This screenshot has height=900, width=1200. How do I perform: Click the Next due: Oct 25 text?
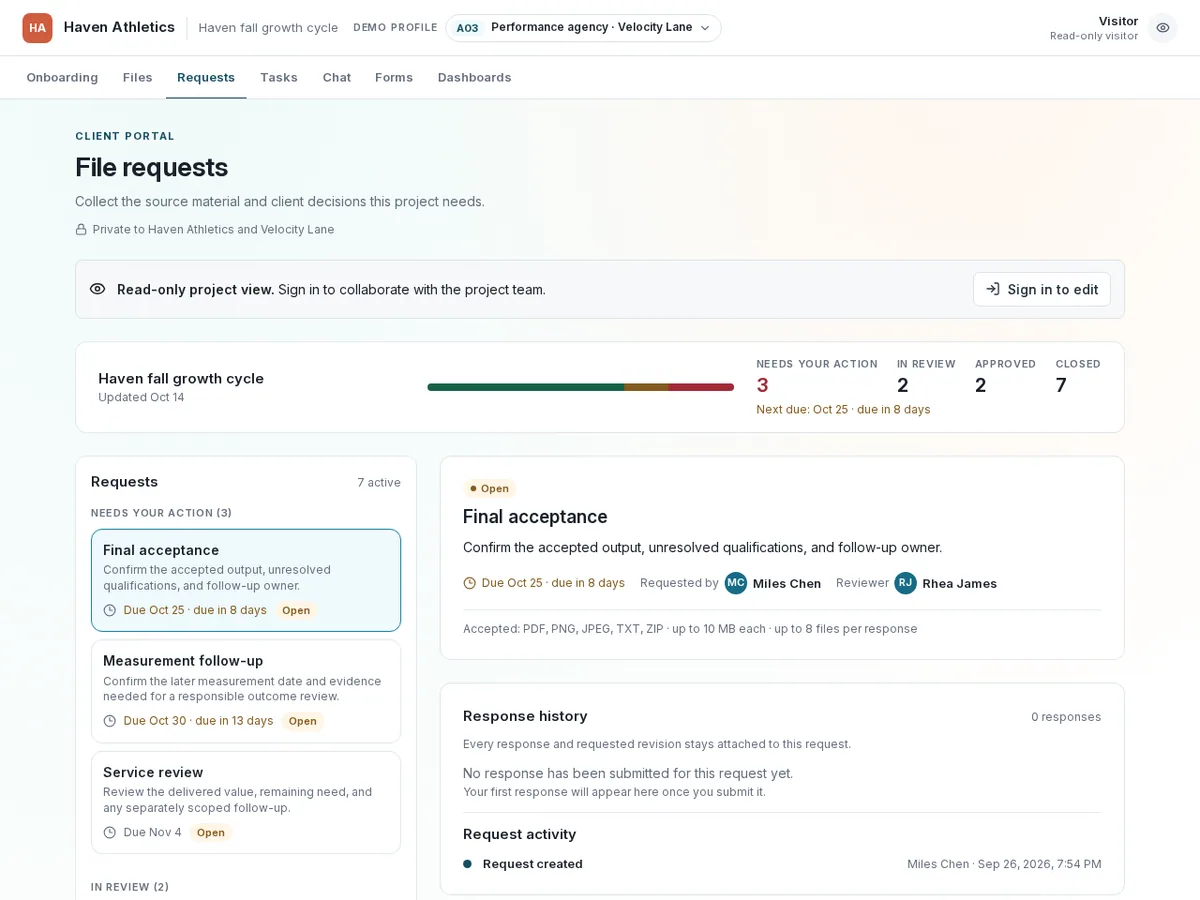click(x=843, y=410)
